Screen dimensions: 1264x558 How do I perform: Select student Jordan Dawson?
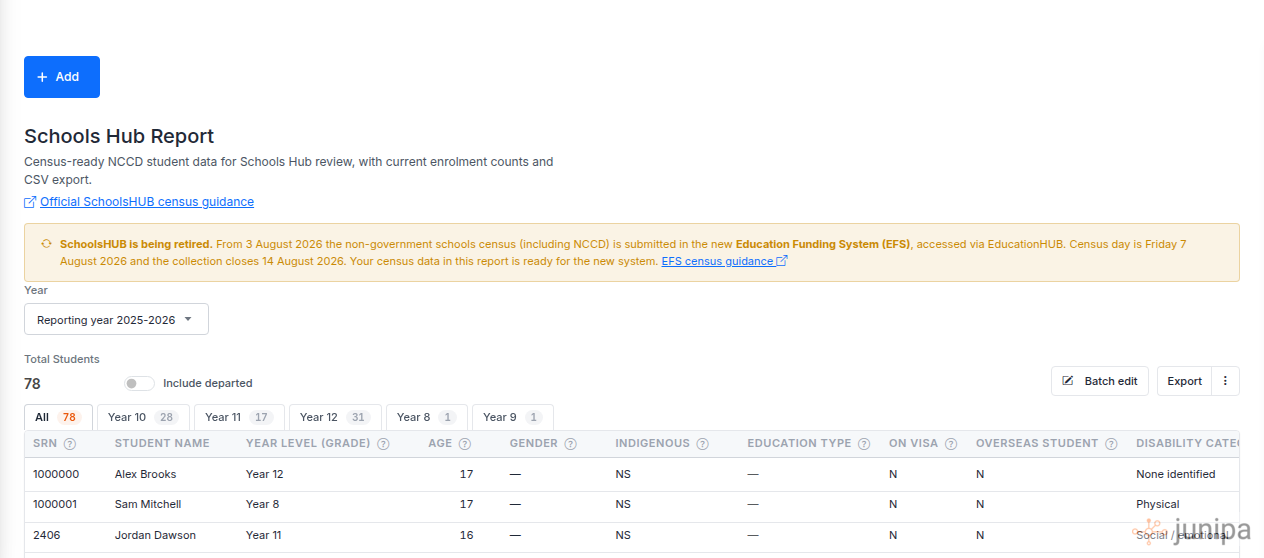pos(155,536)
